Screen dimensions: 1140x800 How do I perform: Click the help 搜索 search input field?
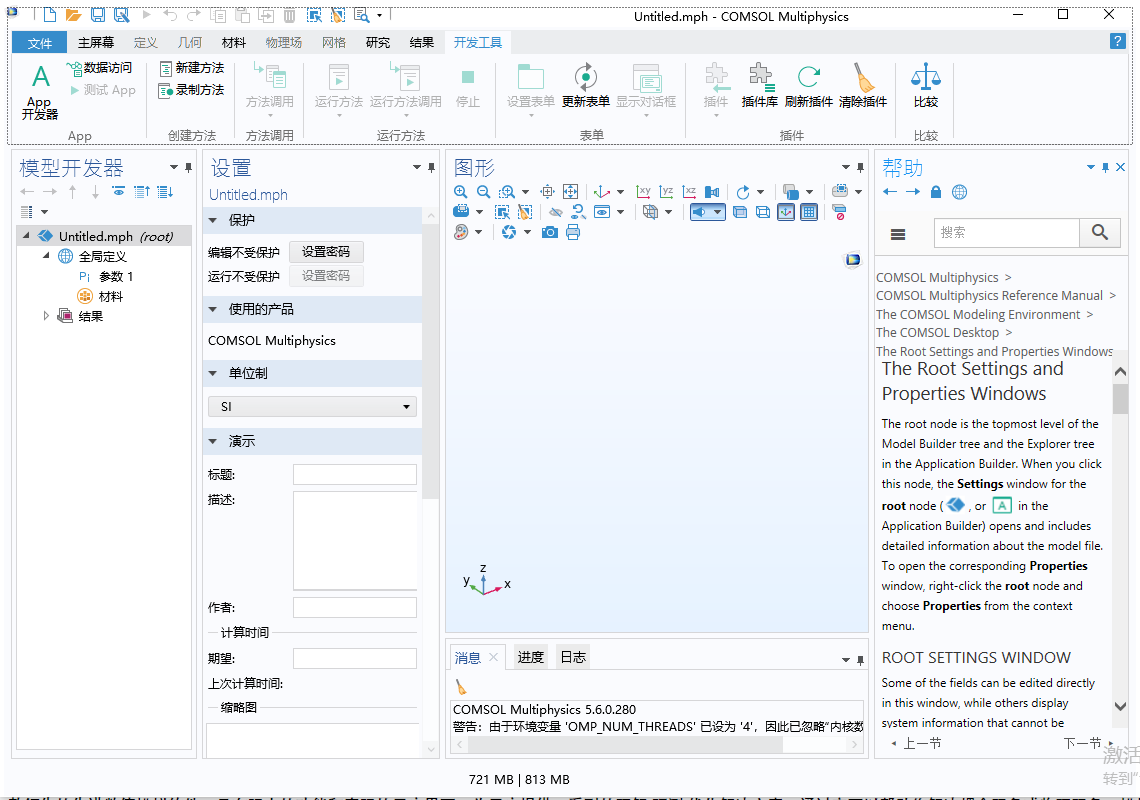[1006, 232]
